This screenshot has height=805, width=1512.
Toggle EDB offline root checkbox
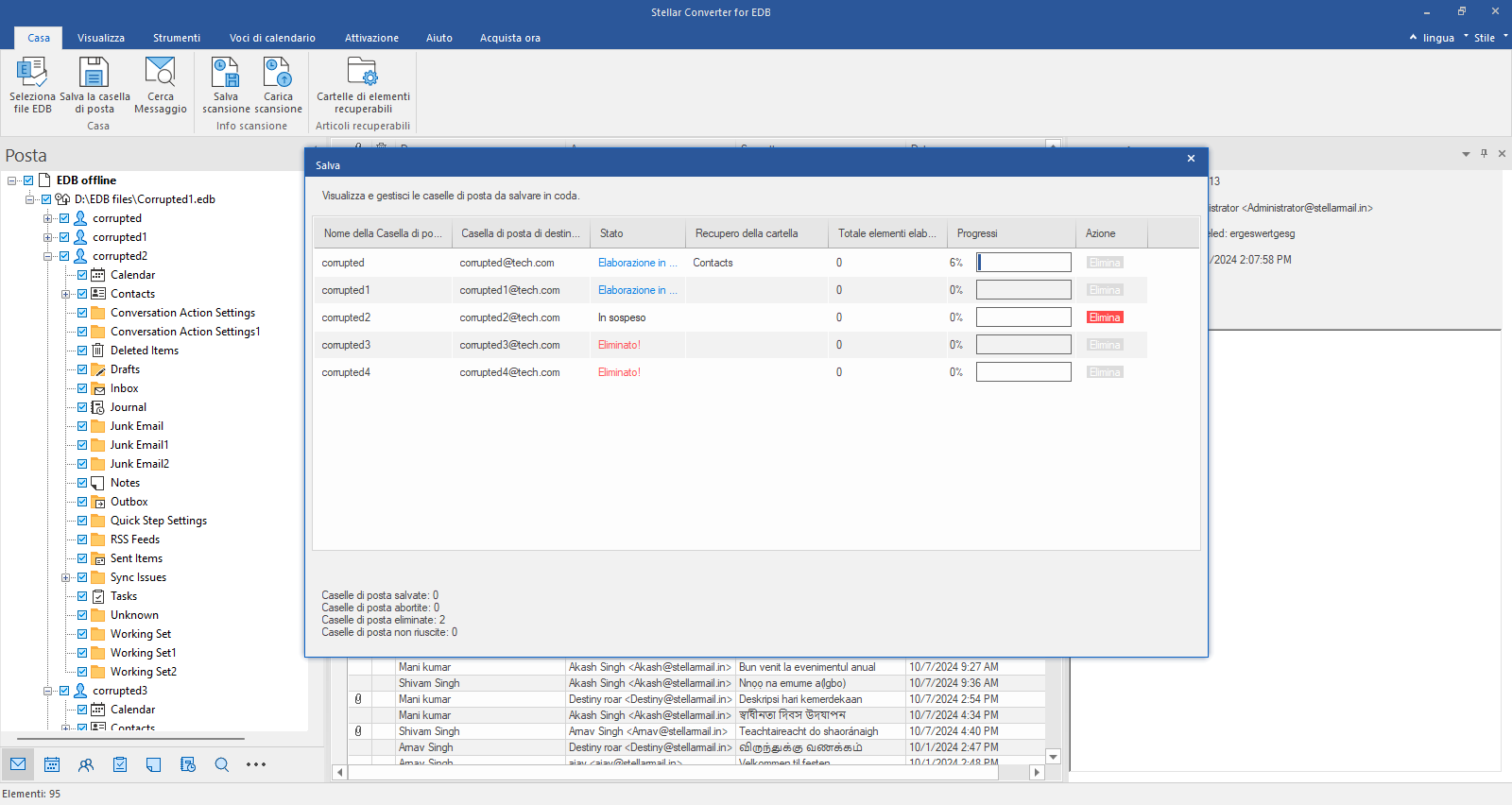[28, 180]
